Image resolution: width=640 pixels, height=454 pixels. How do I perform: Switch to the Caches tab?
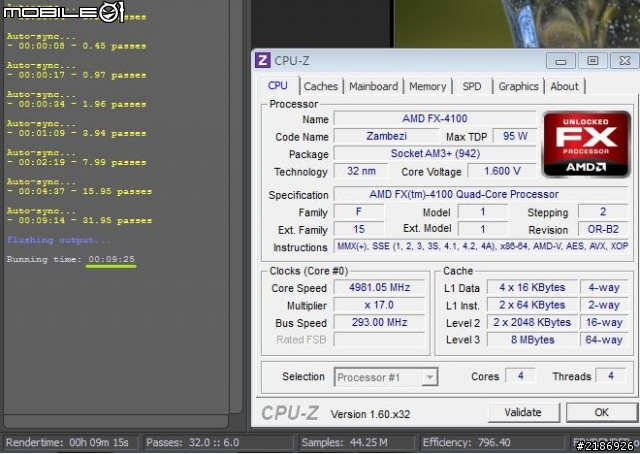pos(321,87)
